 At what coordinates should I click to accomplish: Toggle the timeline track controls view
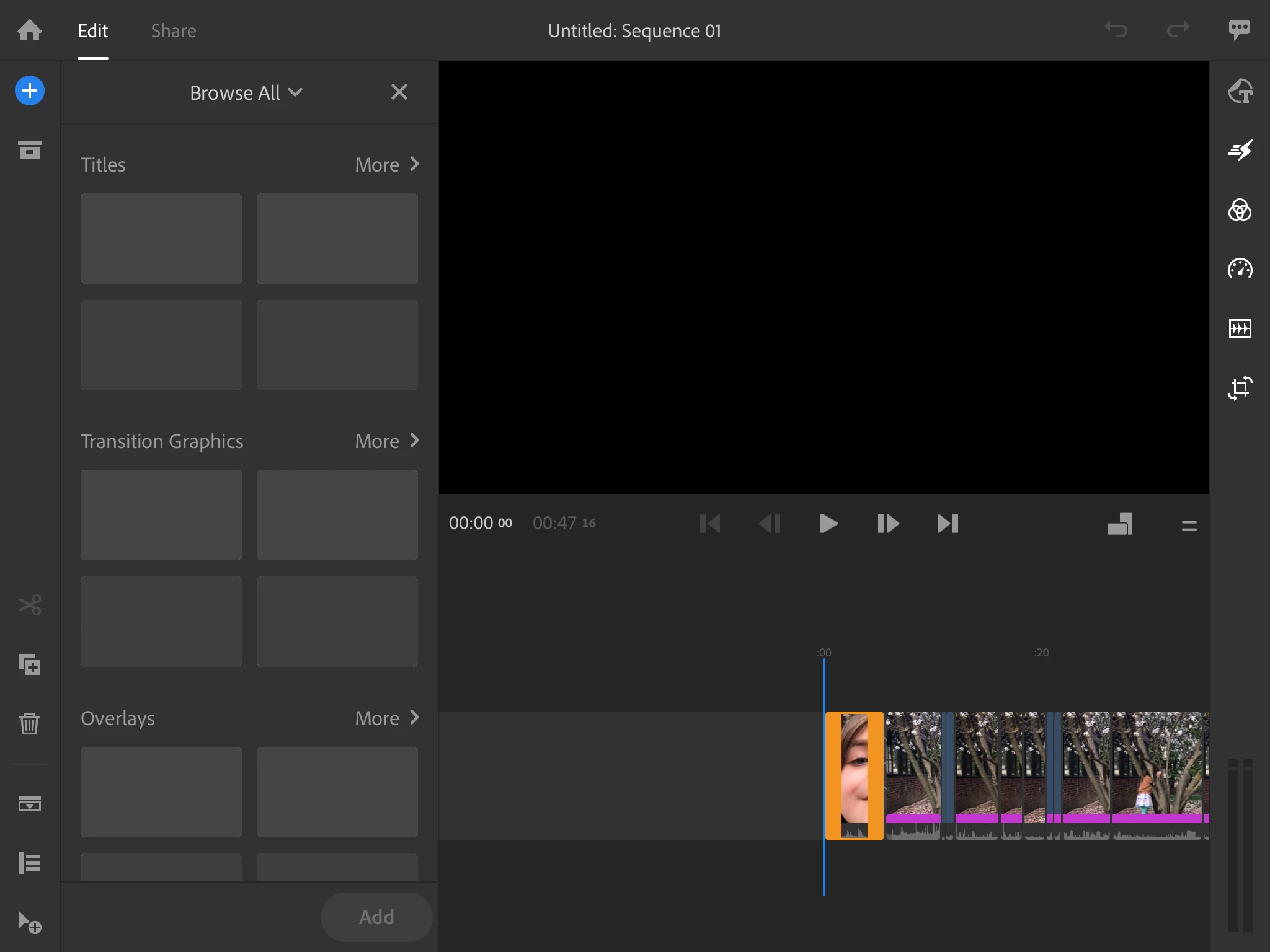[29, 862]
